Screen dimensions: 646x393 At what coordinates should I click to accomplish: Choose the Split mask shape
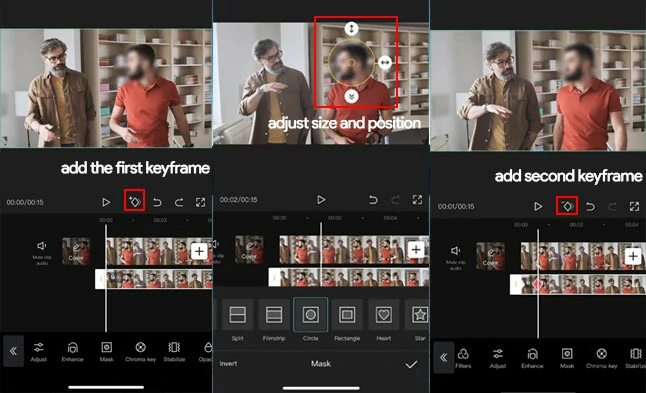pyautogui.click(x=238, y=320)
